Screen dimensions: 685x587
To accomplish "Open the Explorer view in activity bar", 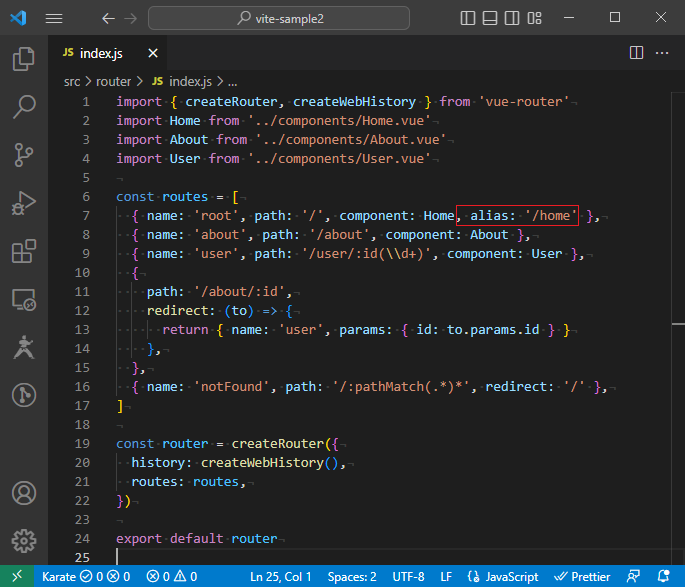I will [24, 59].
